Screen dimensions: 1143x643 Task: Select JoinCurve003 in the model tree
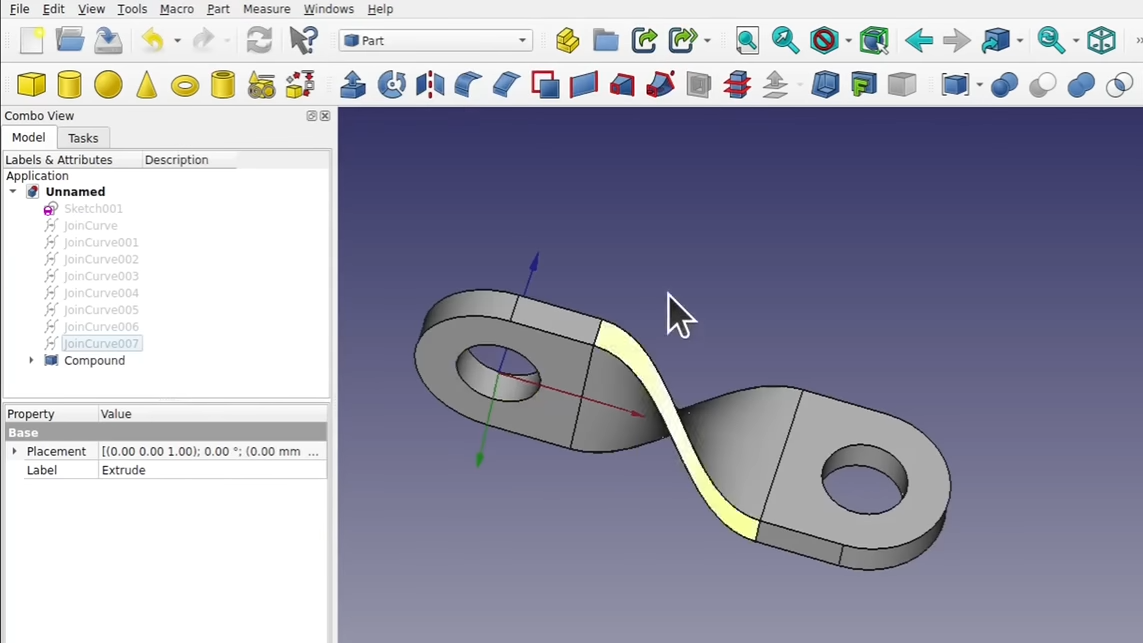pos(101,276)
